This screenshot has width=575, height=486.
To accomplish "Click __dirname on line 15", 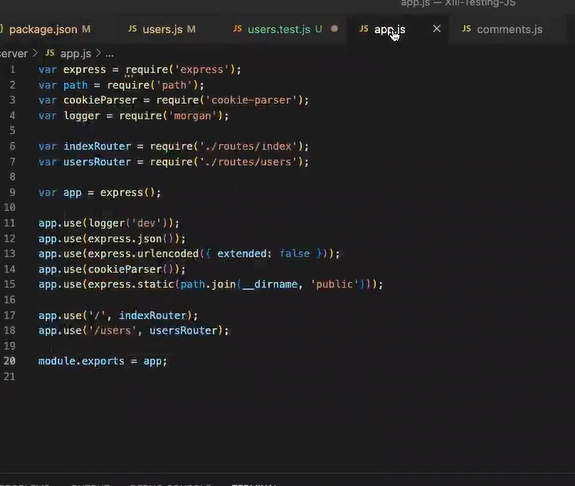I will [270, 284].
